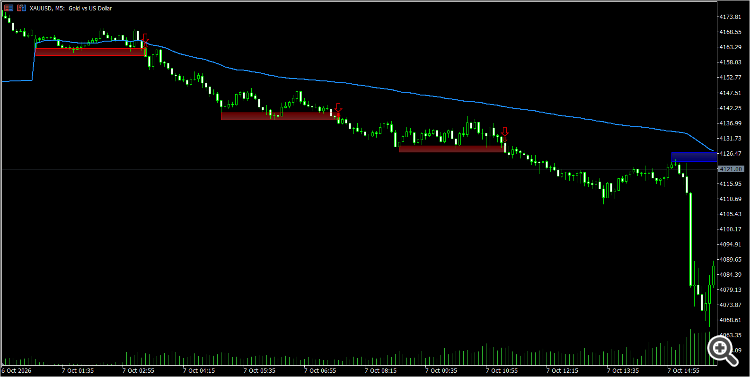Click the 4173.81 price scale label
Viewport: 750px width, 377px height.
coord(730,17)
